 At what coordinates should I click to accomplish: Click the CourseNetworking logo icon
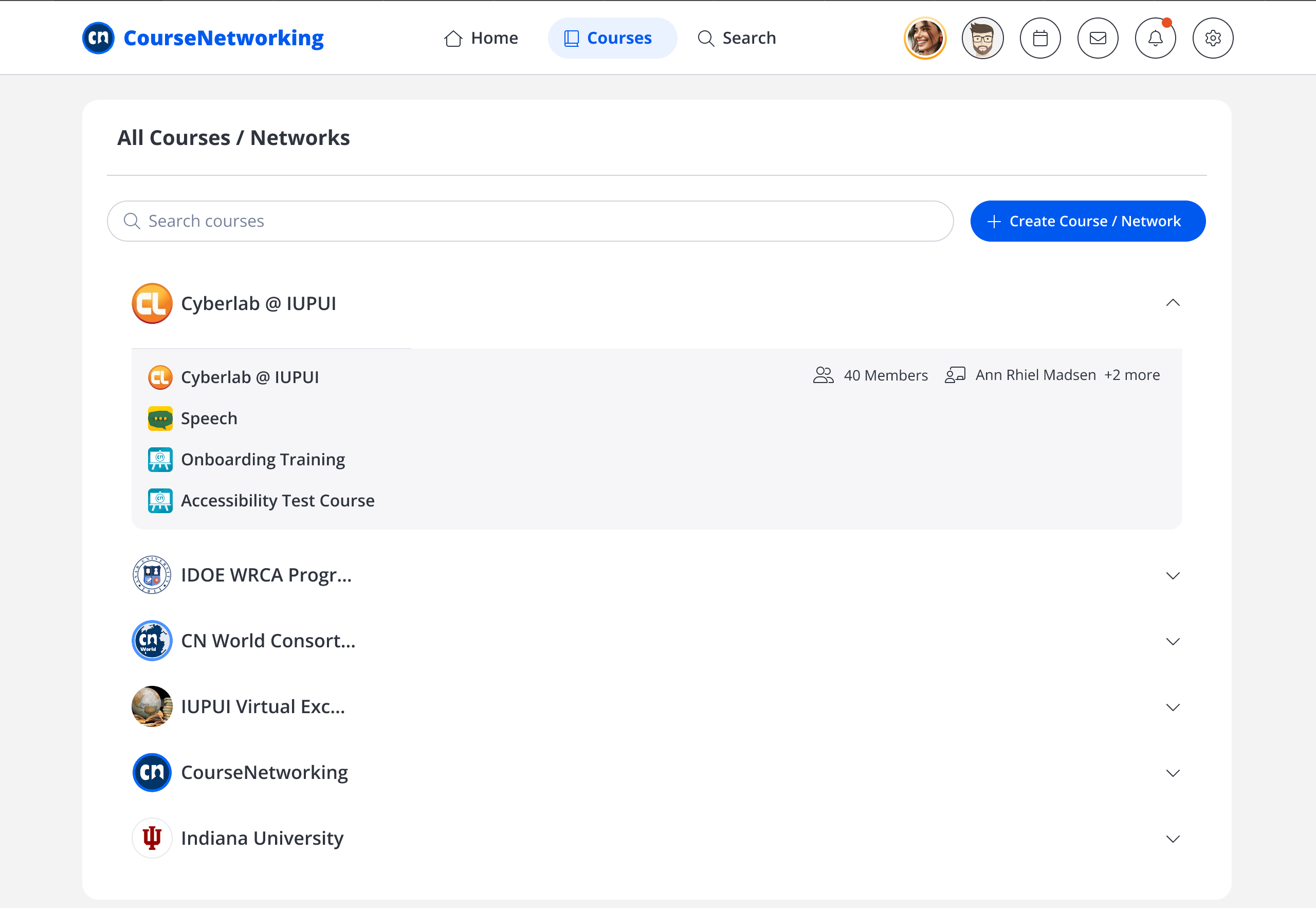pos(98,38)
